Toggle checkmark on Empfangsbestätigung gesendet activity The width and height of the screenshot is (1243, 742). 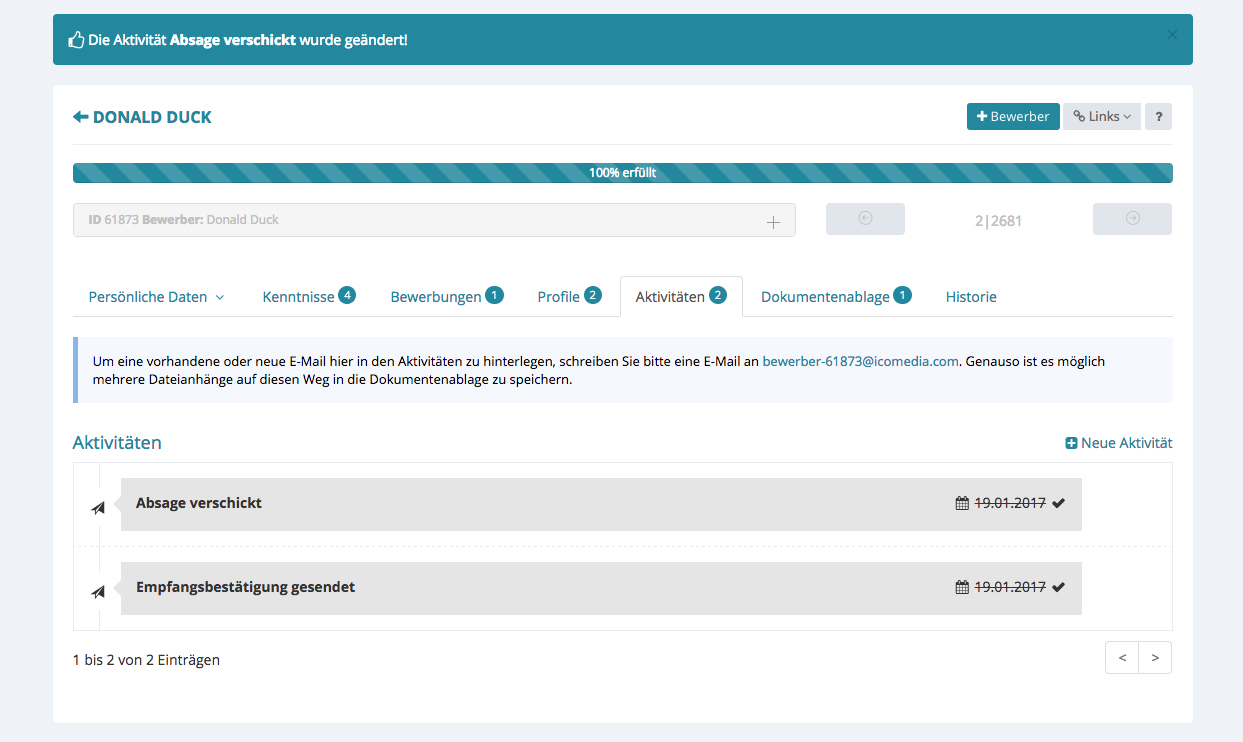[x=1059, y=587]
